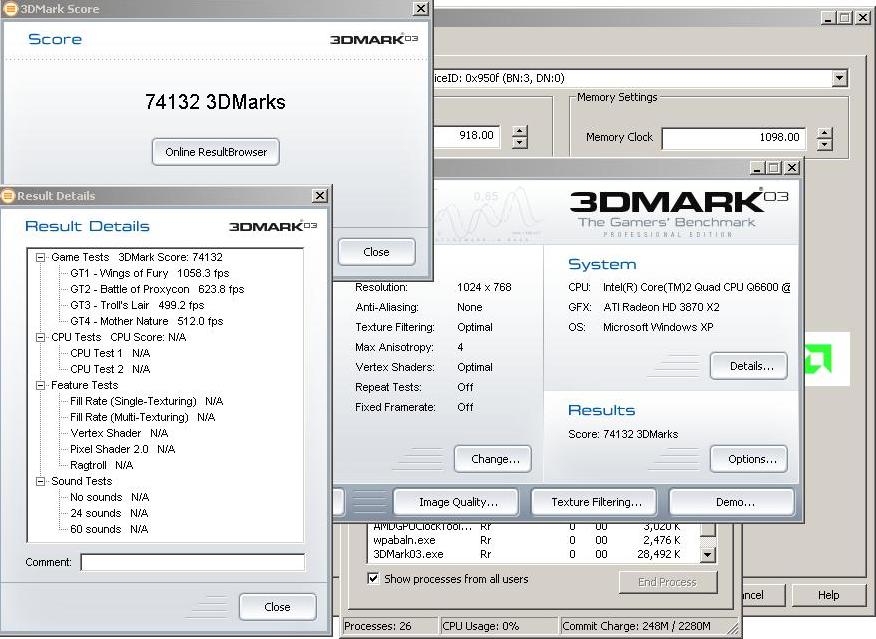The height and width of the screenshot is (639, 876).
Task: Select 60 sounds row
Action: click(x=109, y=530)
